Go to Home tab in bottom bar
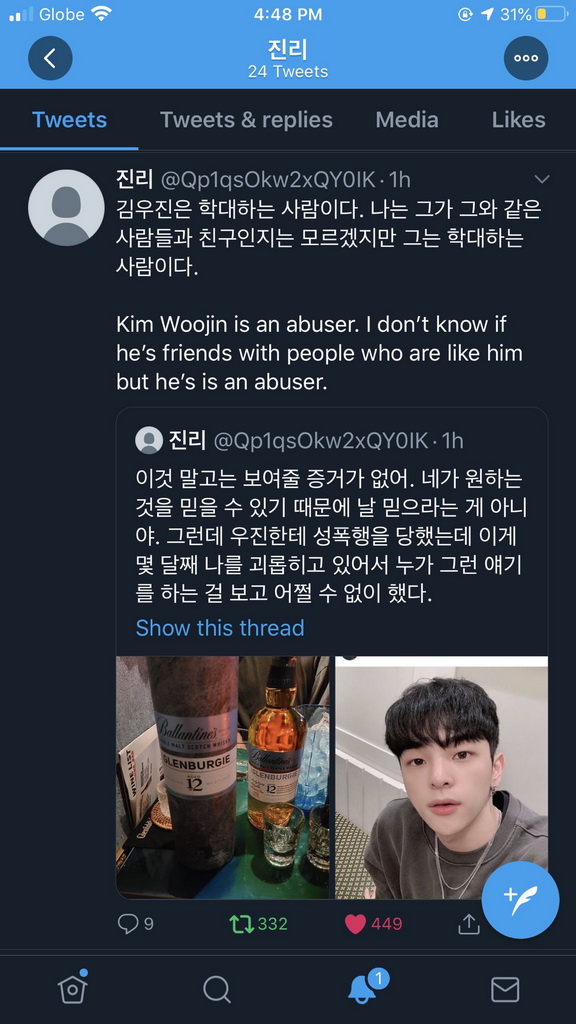576x1024 pixels. (72, 988)
